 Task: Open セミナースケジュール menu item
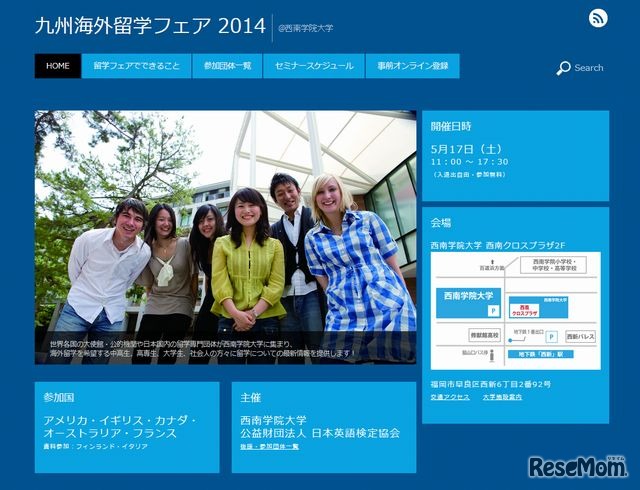click(x=314, y=66)
